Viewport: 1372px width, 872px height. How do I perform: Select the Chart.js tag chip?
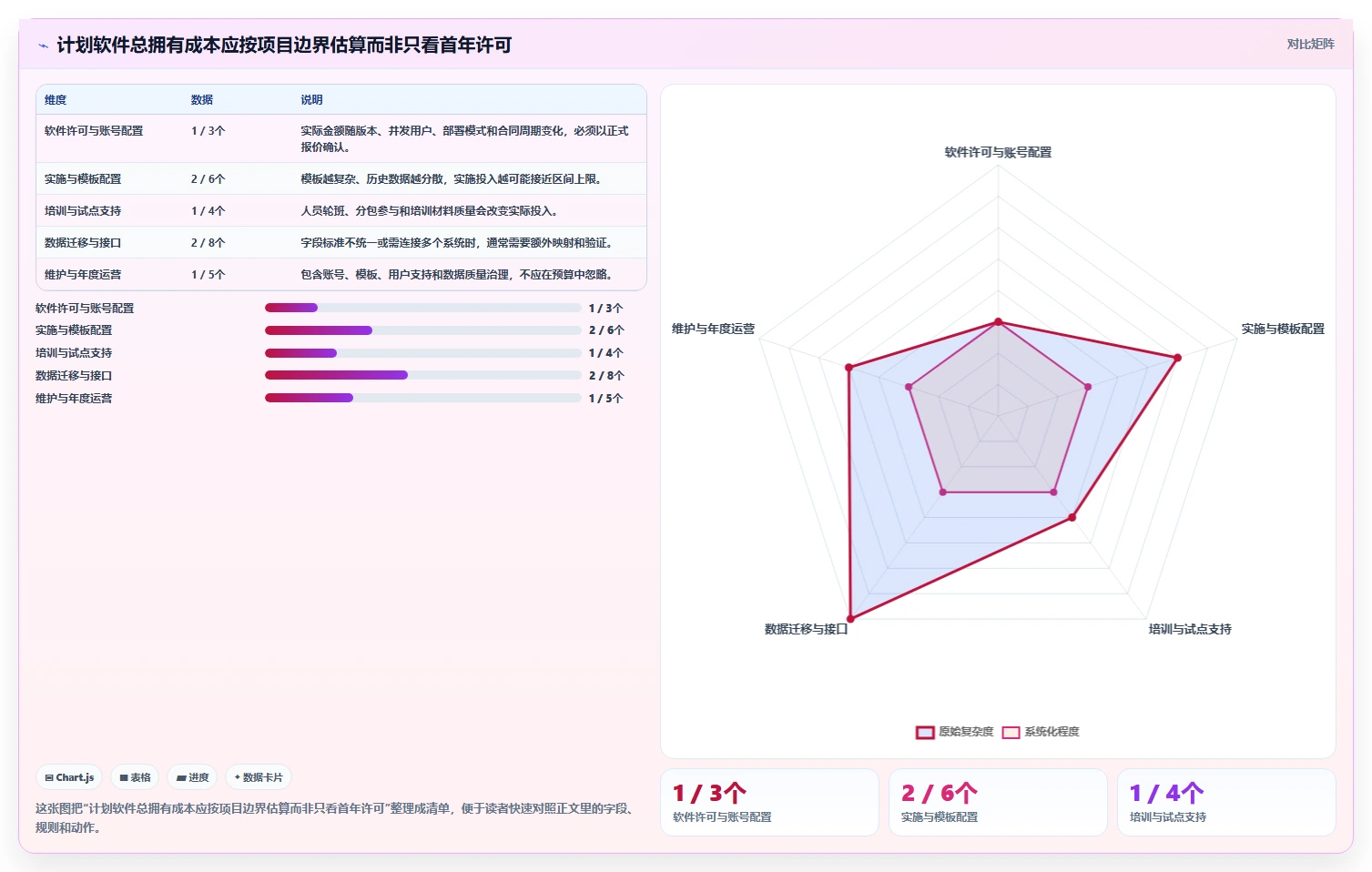pos(69,777)
